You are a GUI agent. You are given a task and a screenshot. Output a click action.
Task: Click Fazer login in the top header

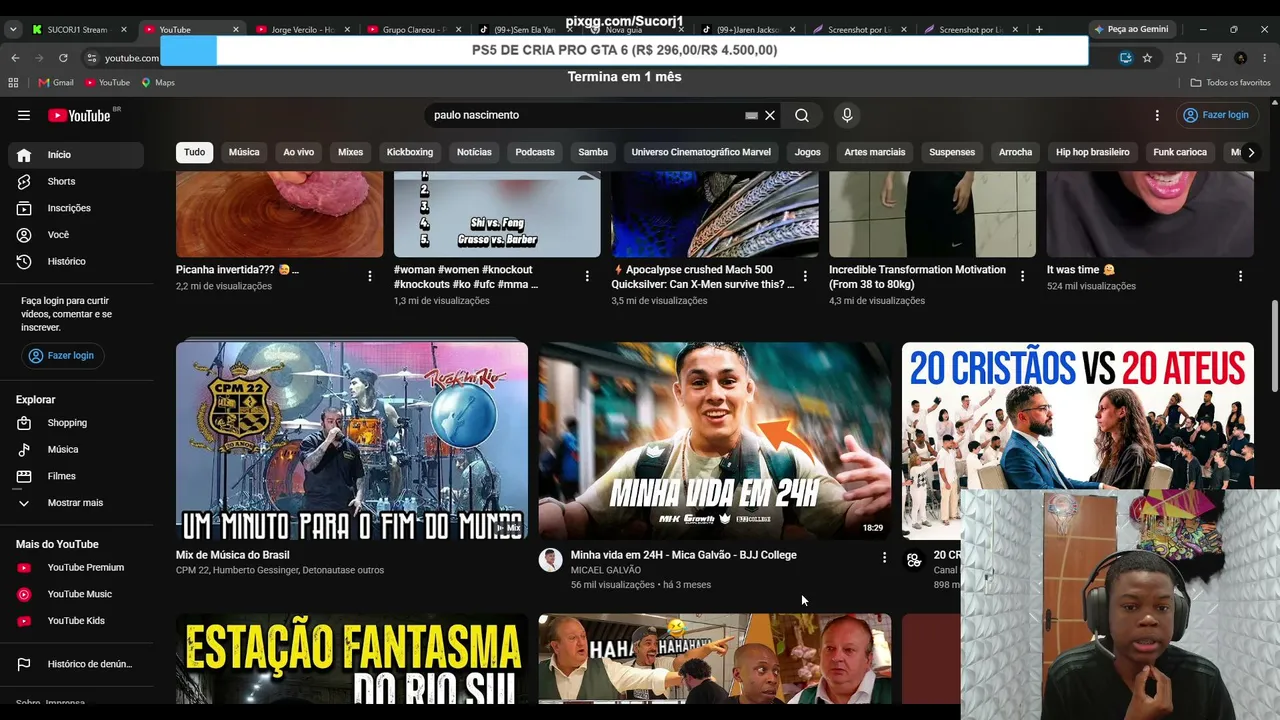(1216, 115)
